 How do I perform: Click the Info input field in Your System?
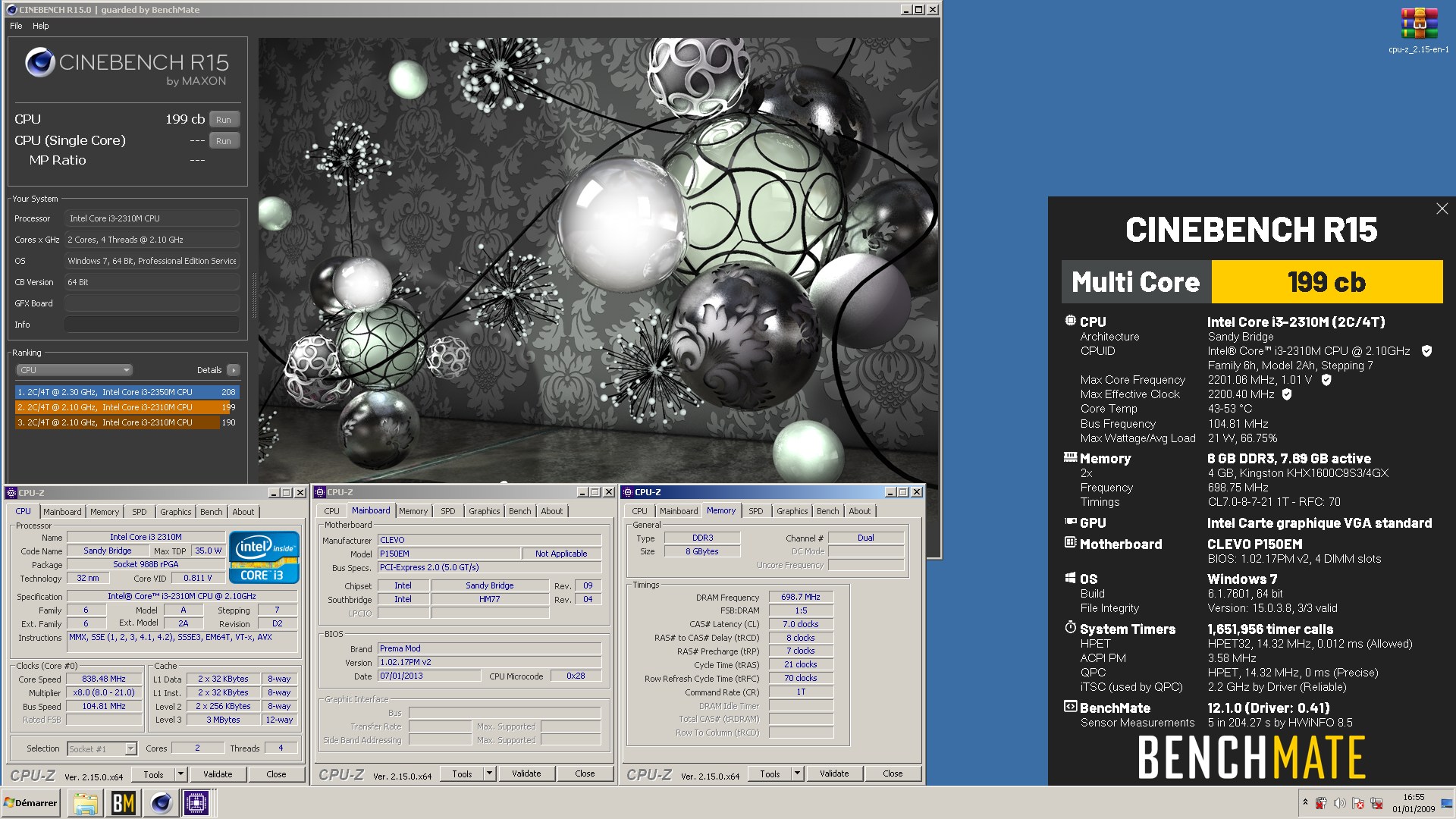[x=152, y=325]
